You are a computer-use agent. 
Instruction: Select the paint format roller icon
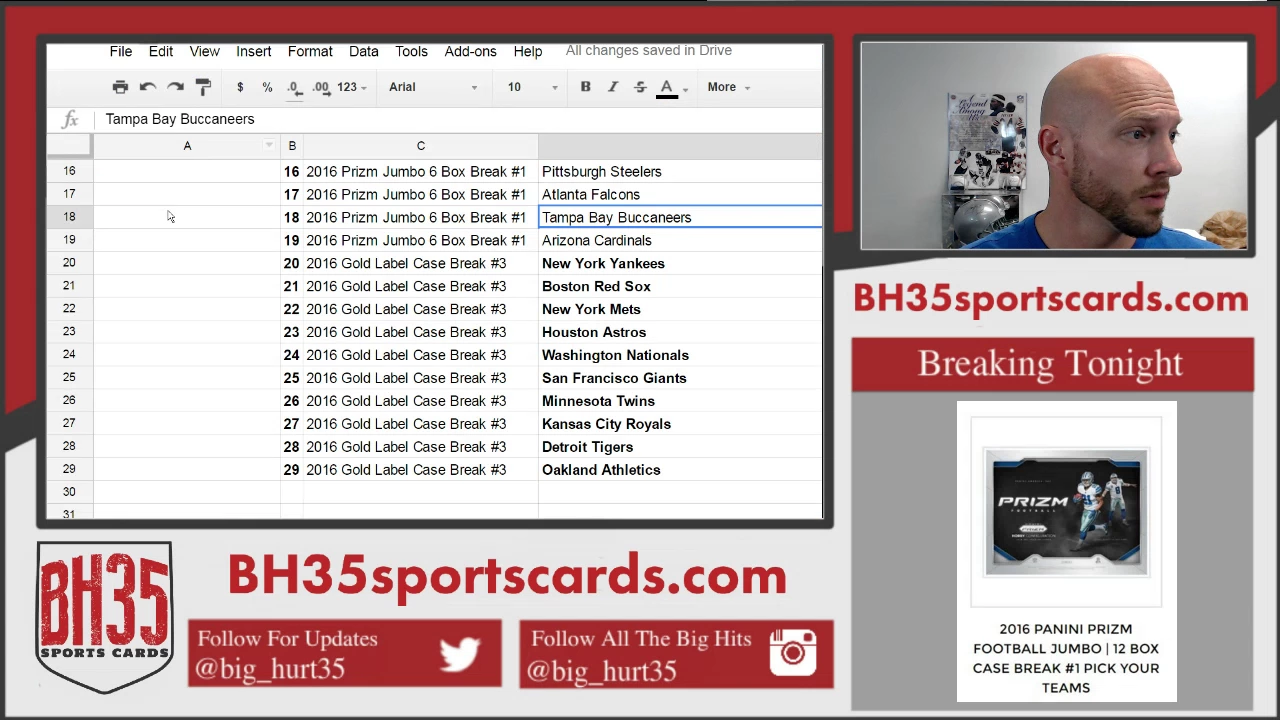click(x=203, y=87)
